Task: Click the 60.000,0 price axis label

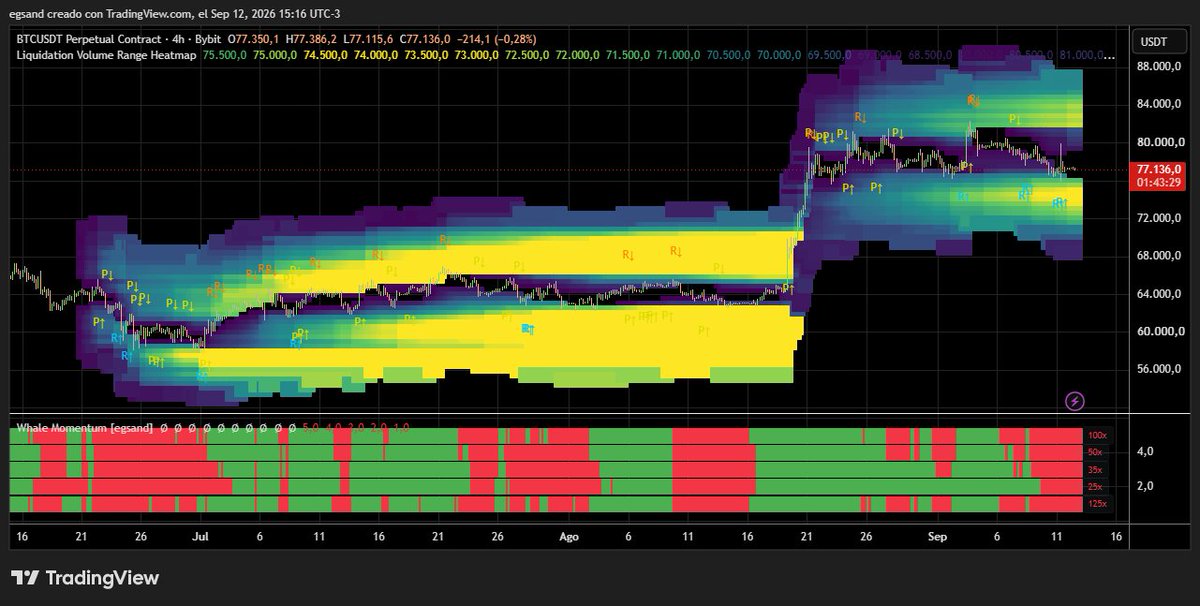Action: [x=1161, y=332]
